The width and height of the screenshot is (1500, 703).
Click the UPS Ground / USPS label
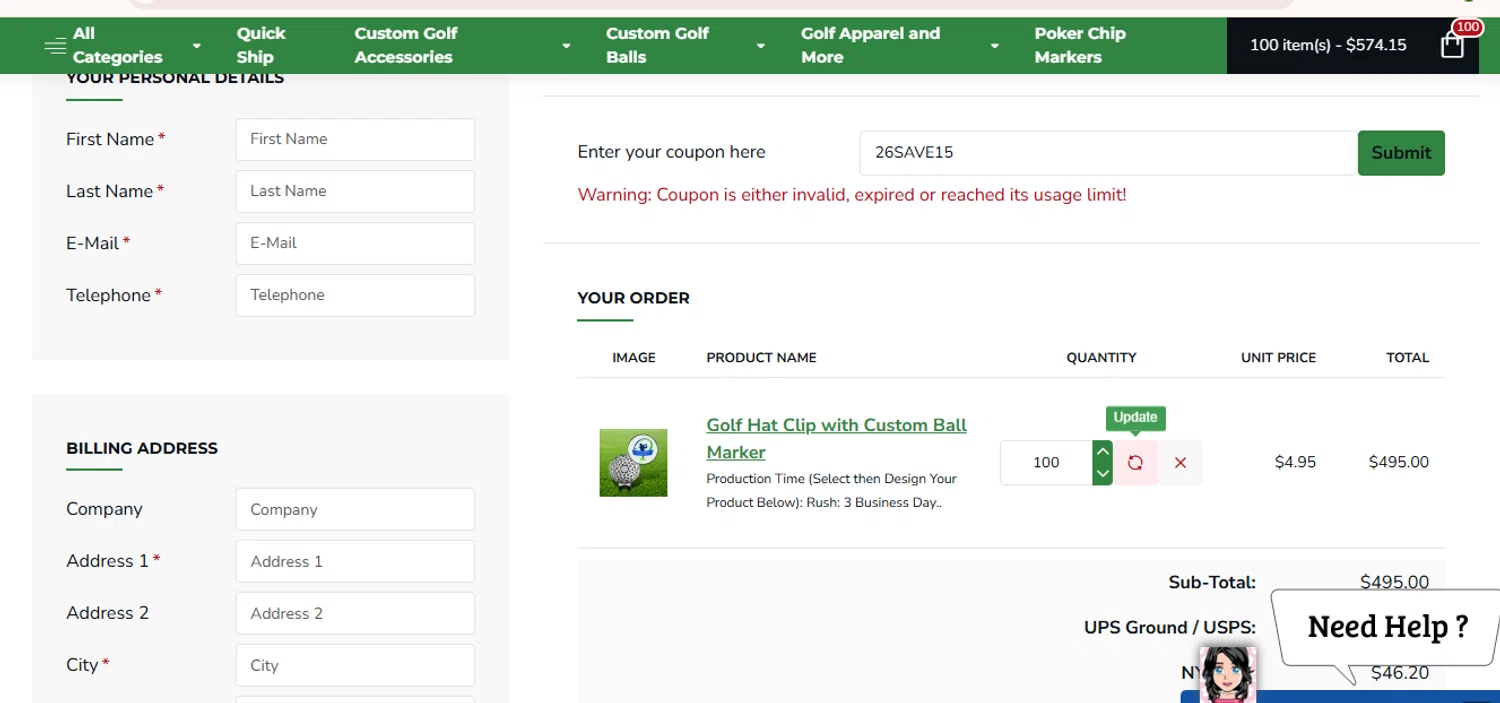[x=1170, y=628]
